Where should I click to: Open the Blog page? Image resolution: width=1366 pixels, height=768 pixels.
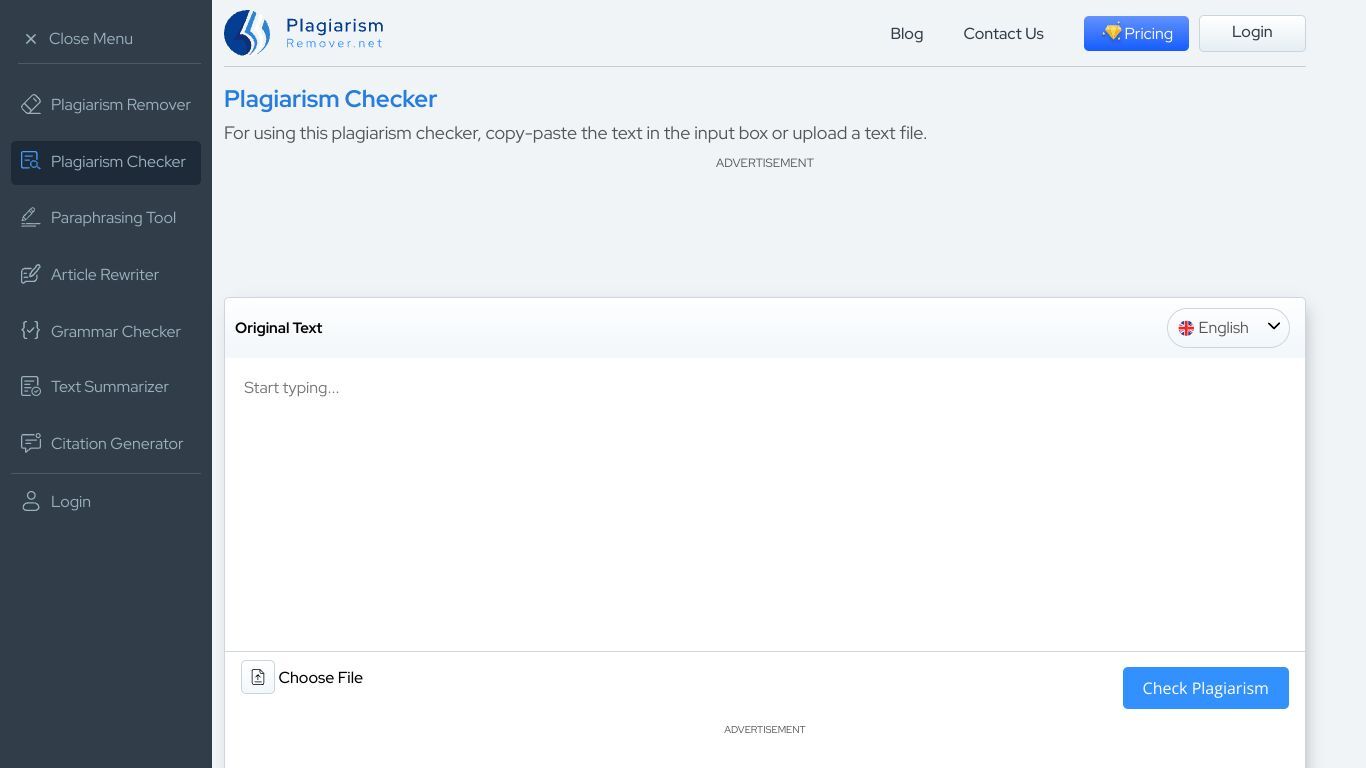[906, 34]
